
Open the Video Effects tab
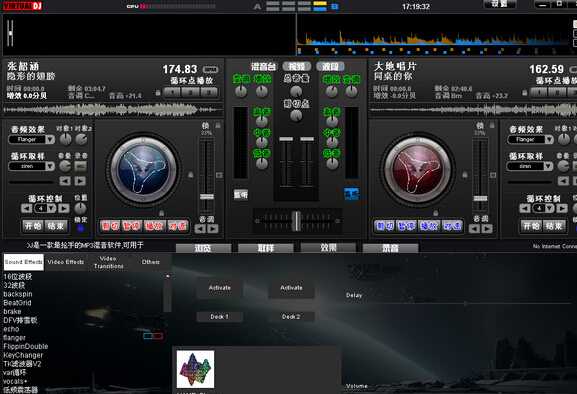click(66, 262)
